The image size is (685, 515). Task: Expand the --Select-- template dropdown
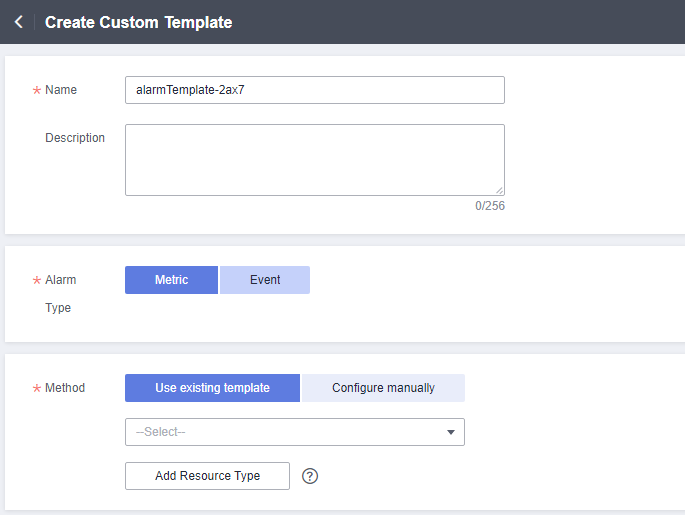click(295, 432)
